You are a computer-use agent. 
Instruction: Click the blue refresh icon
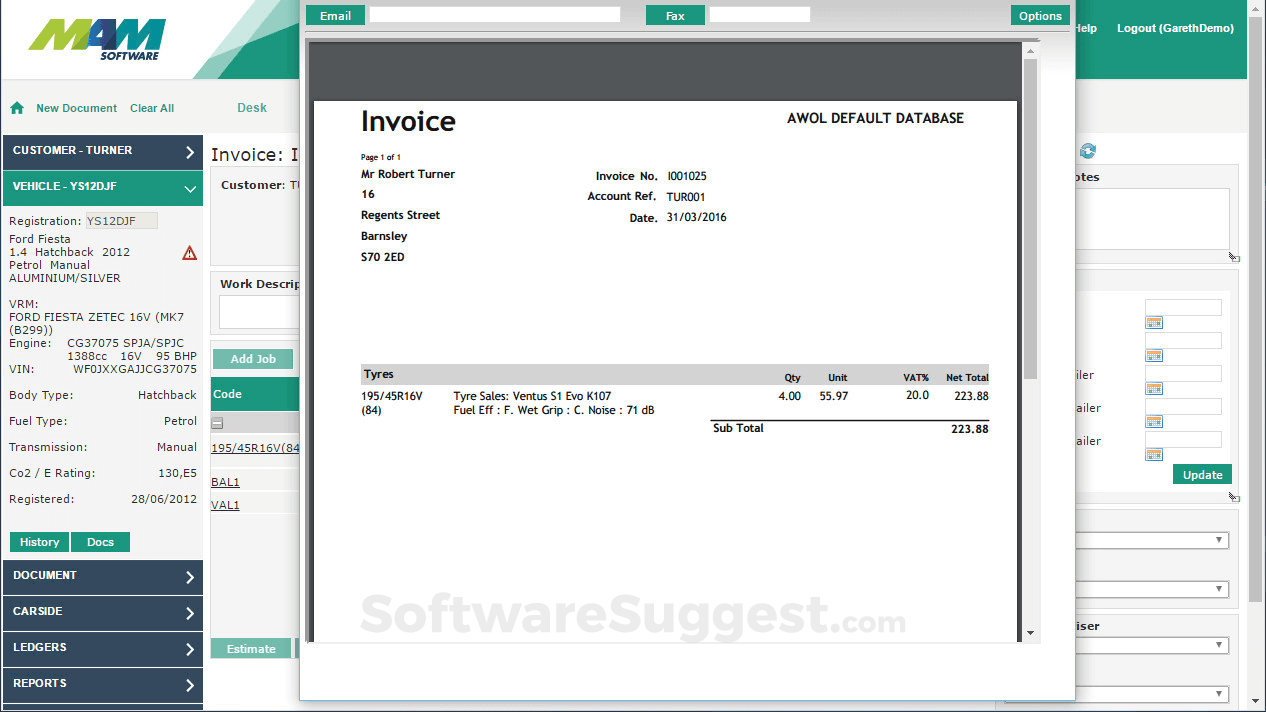click(1088, 151)
